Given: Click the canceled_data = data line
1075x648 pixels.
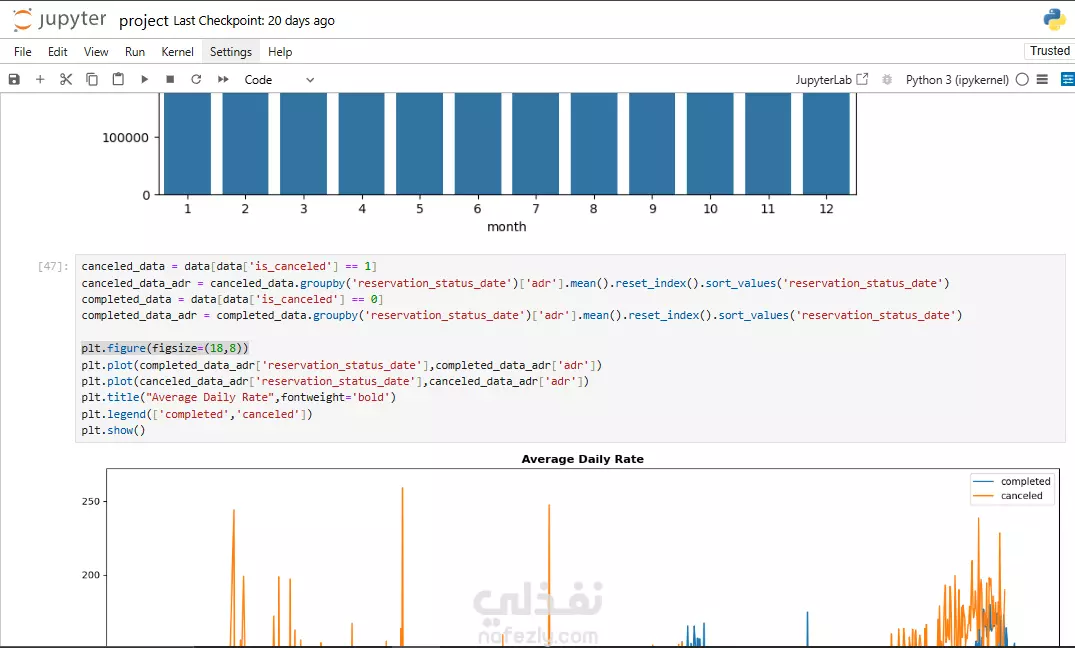Looking at the screenshot, I should (229, 266).
